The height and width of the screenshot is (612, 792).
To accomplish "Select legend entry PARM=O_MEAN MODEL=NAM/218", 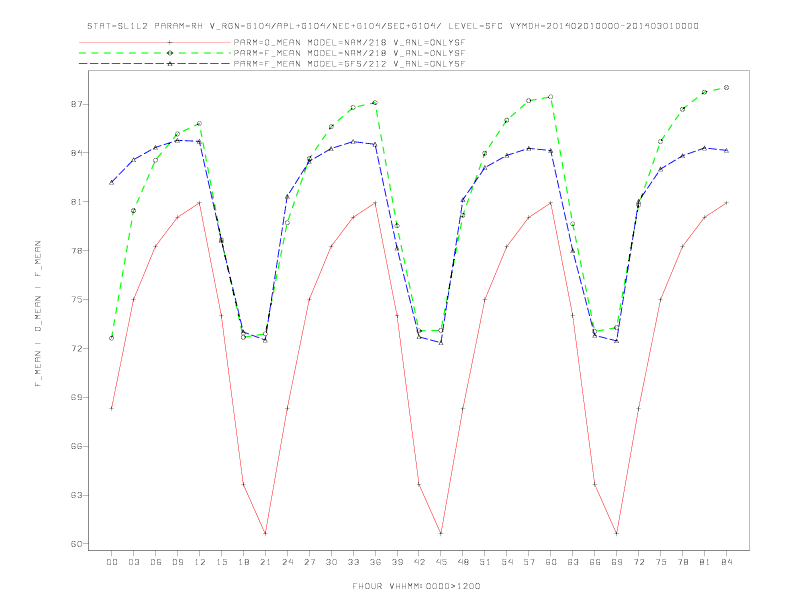I will point(349,42).
